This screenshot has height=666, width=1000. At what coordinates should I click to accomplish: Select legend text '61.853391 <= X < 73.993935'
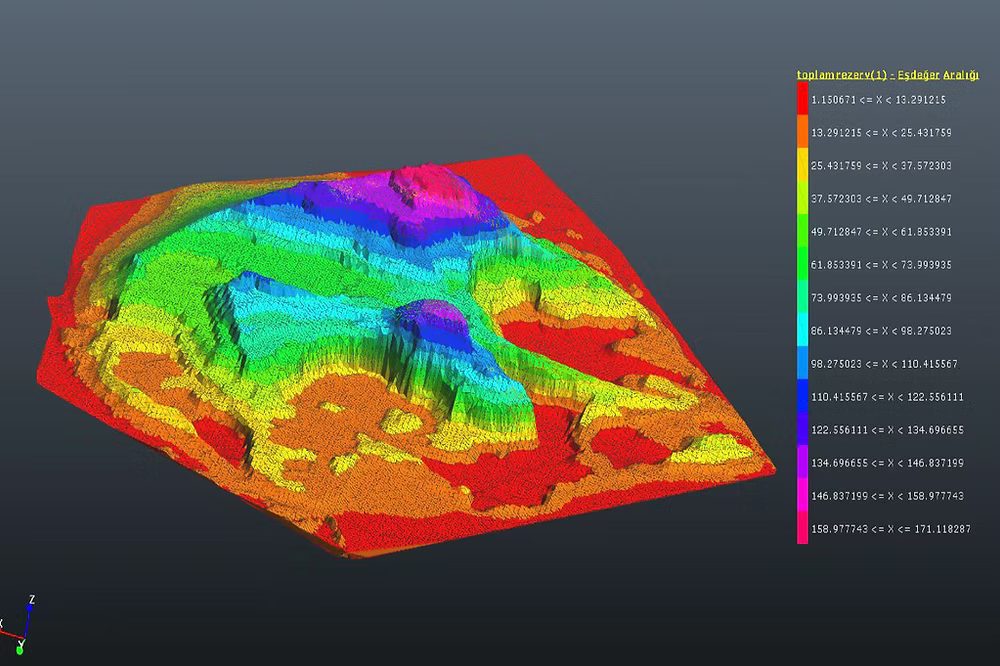pos(881,265)
